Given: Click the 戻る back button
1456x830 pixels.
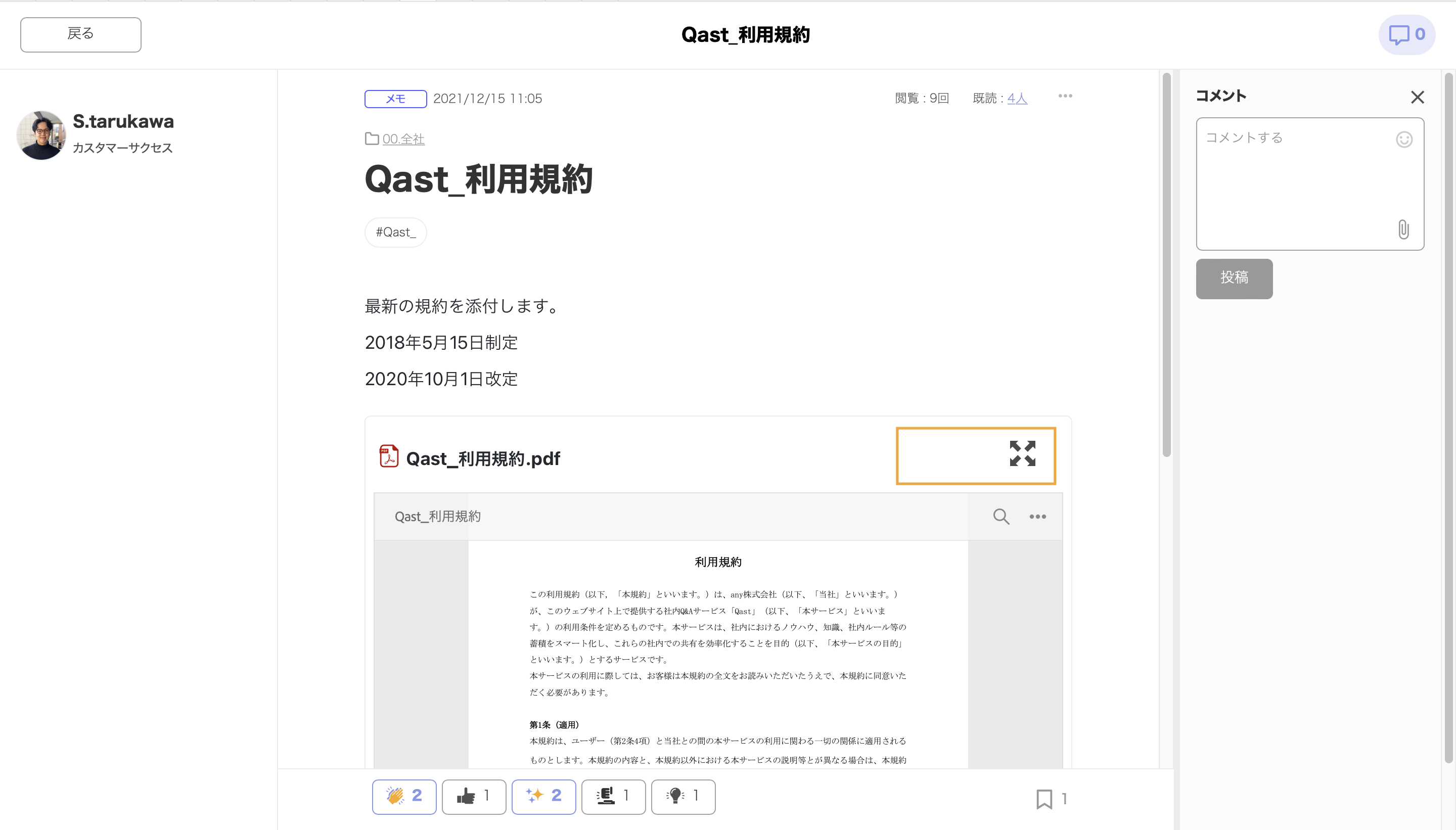Looking at the screenshot, I should pyautogui.click(x=80, y=34).
